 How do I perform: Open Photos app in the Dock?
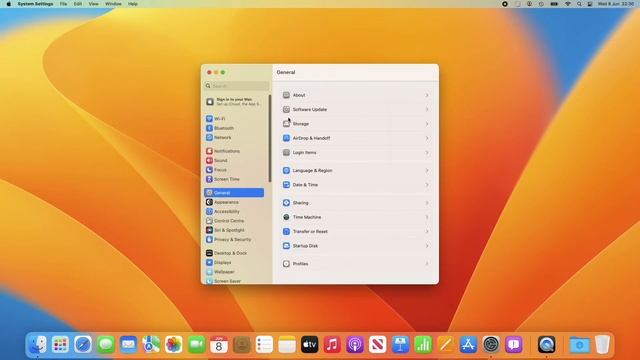tap(173, 344)
